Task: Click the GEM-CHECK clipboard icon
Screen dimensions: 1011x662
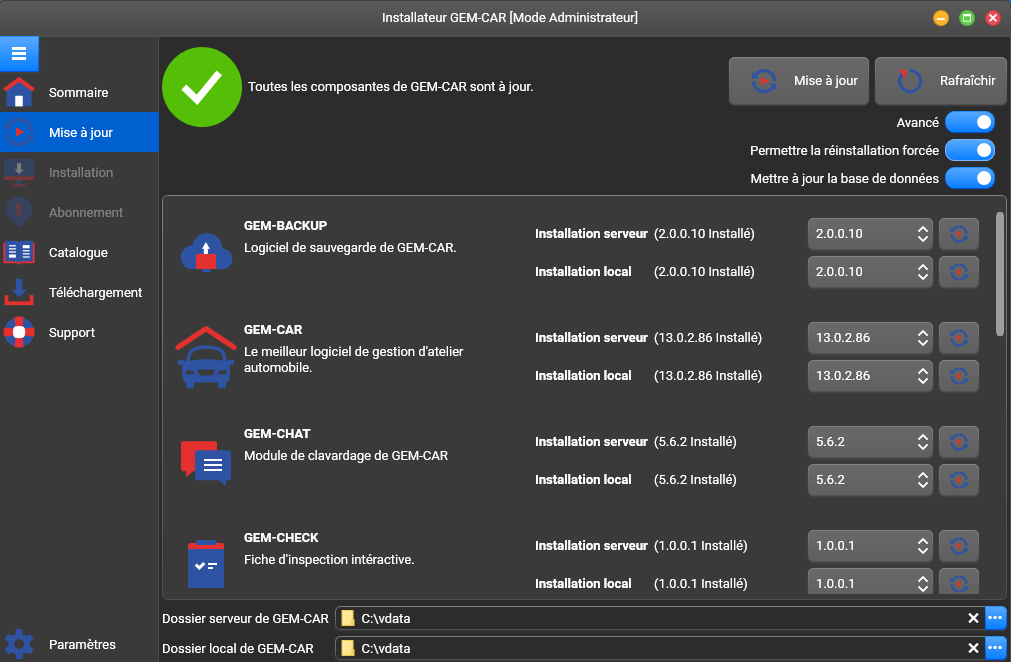Action: pos(206,564)
